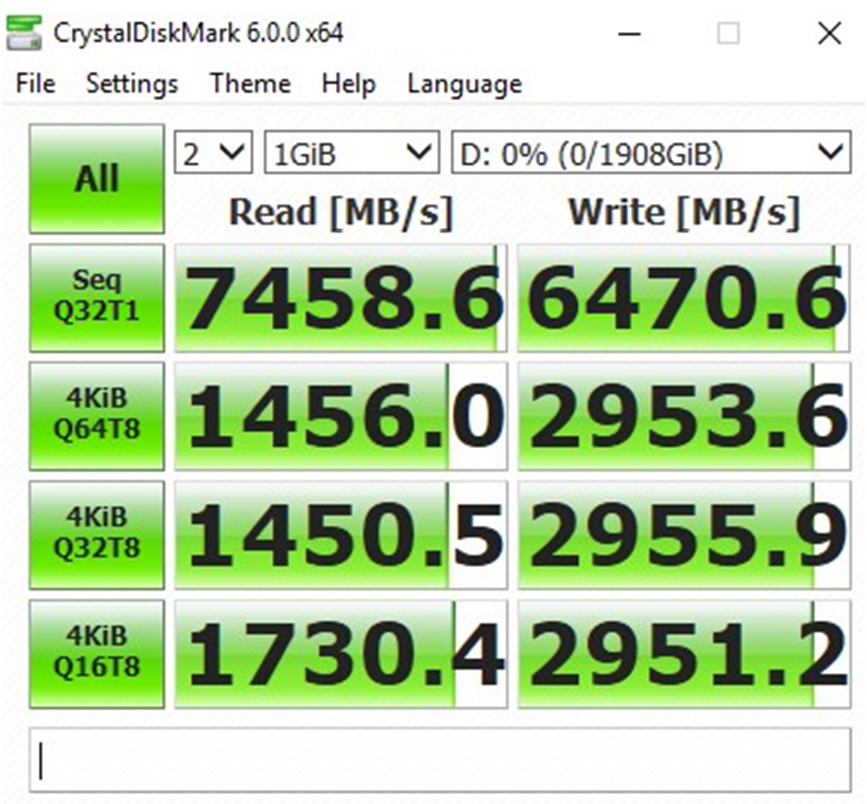Image resolution: width=867 pixels, height=804 pixels.
Task: Open the File menu
Action: coord(36,84)
